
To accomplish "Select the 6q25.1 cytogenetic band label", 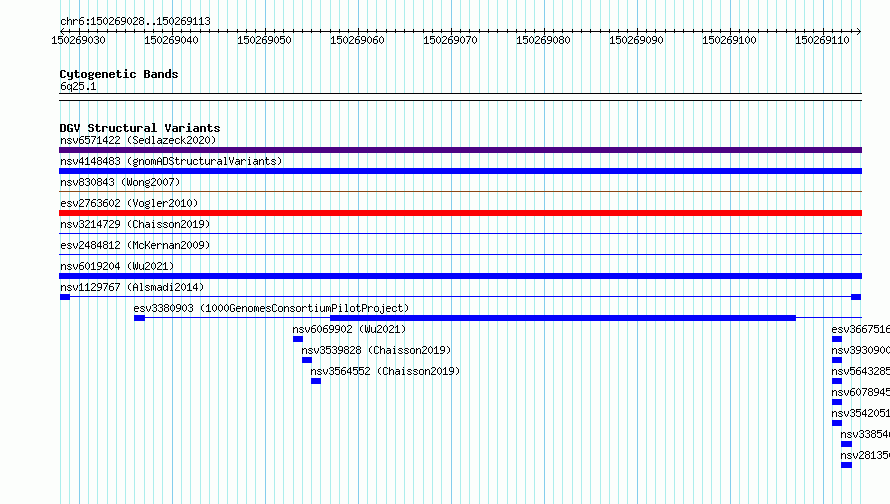I will pyautogui.click(x=78, y=86).
